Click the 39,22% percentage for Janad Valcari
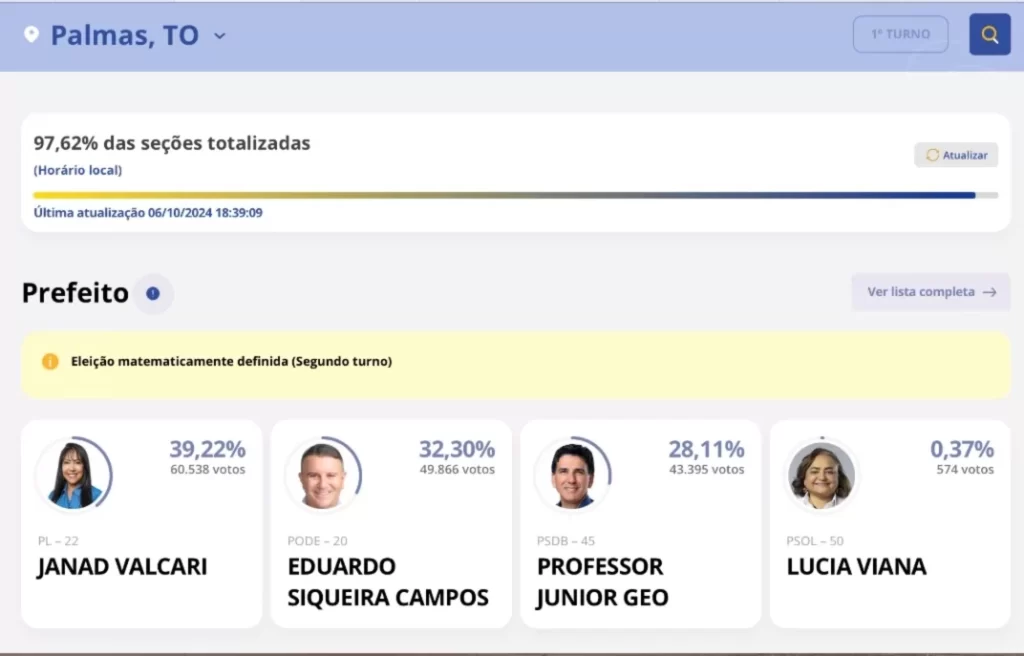The image size is (1024, 656). click(x=206, y=449)
